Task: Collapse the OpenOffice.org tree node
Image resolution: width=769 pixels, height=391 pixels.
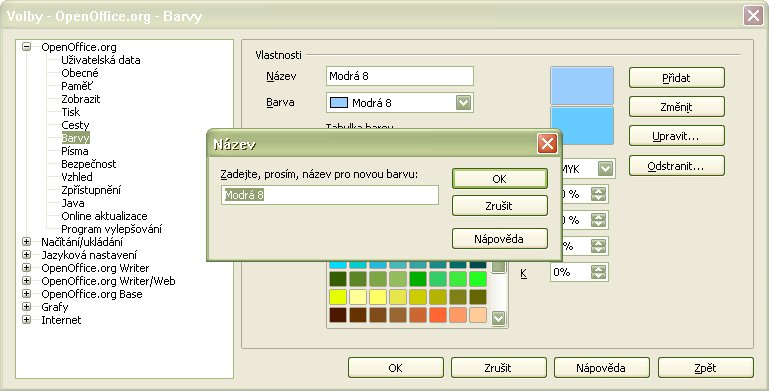Action: point(26,47)
